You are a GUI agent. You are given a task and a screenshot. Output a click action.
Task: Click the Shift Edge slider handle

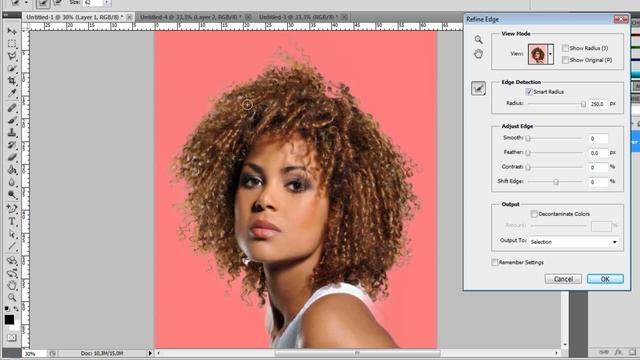(556, 182)
